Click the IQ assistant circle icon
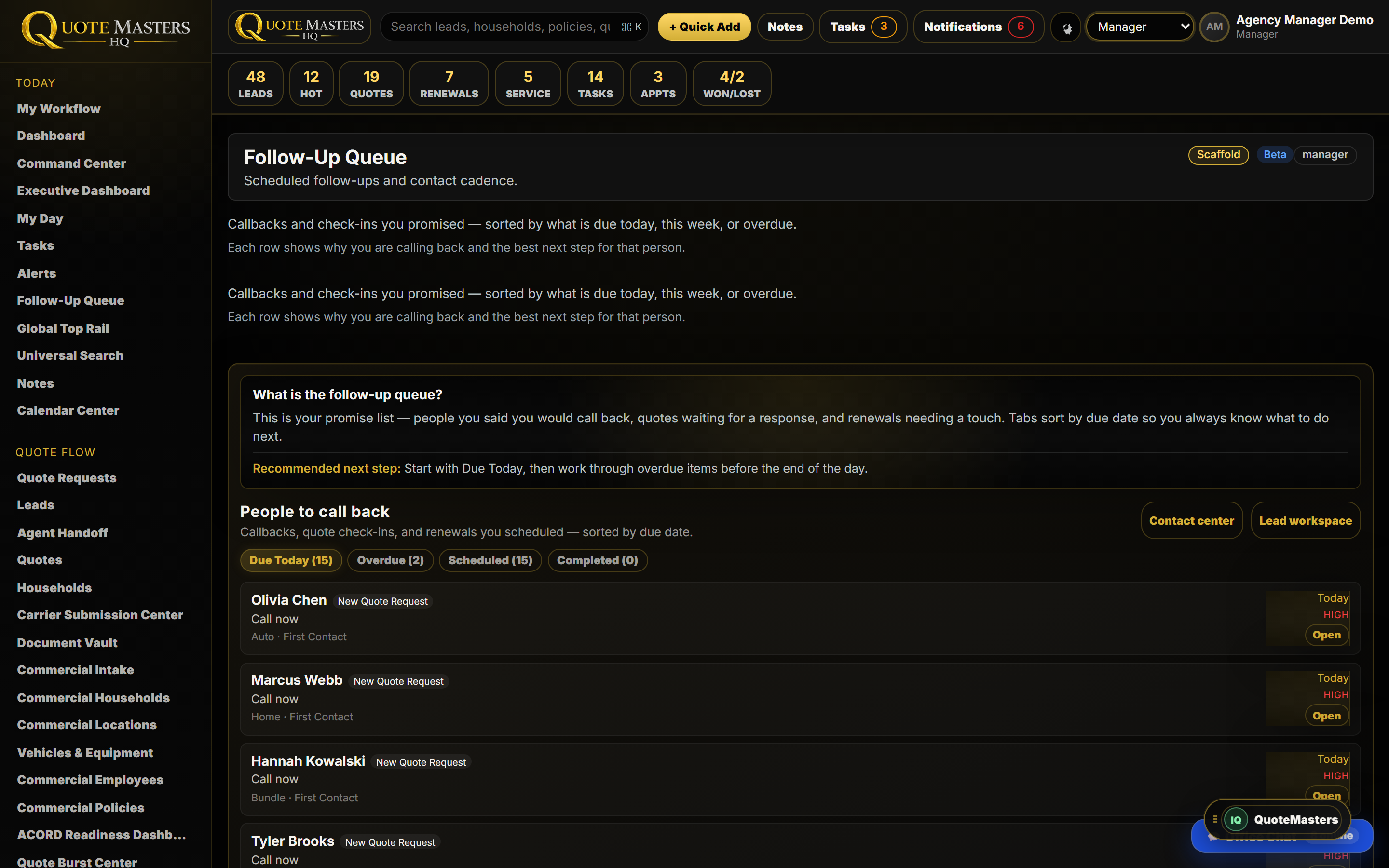Image resolution: width=1389 pixels, height=868 pixels. (1236, 820)
